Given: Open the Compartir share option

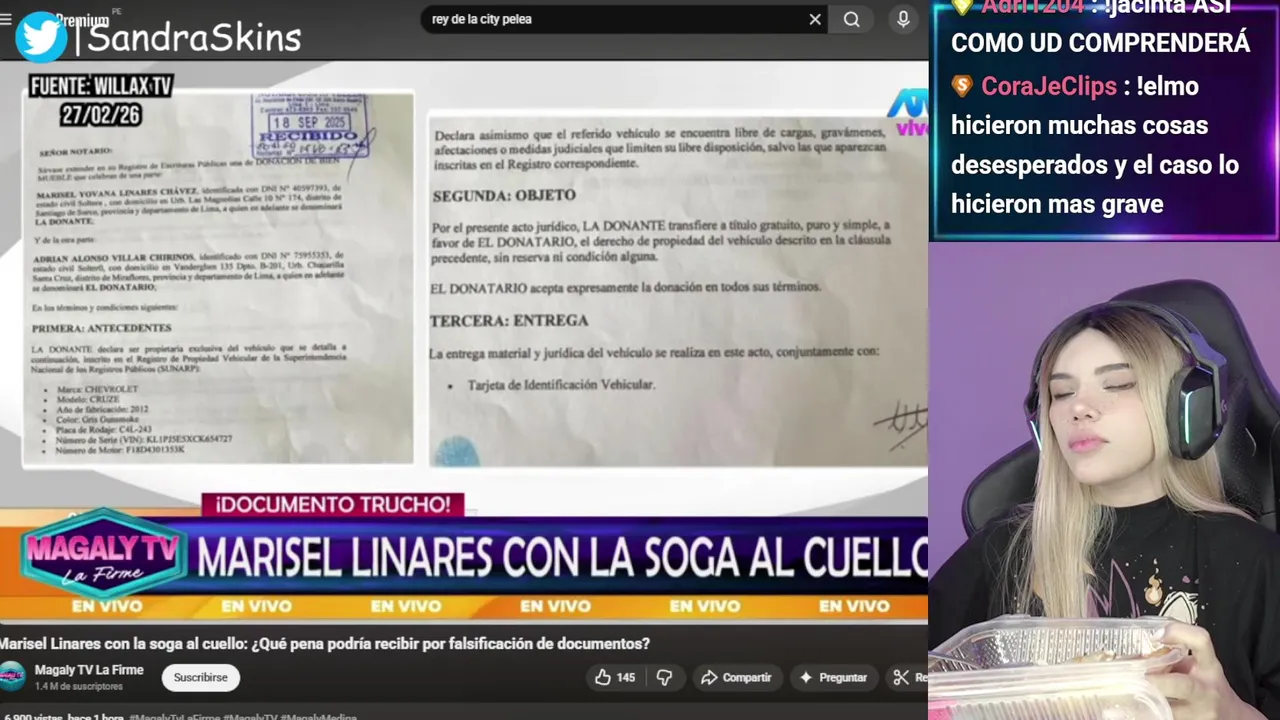Looking at the screenshot, I should point(736,677).
